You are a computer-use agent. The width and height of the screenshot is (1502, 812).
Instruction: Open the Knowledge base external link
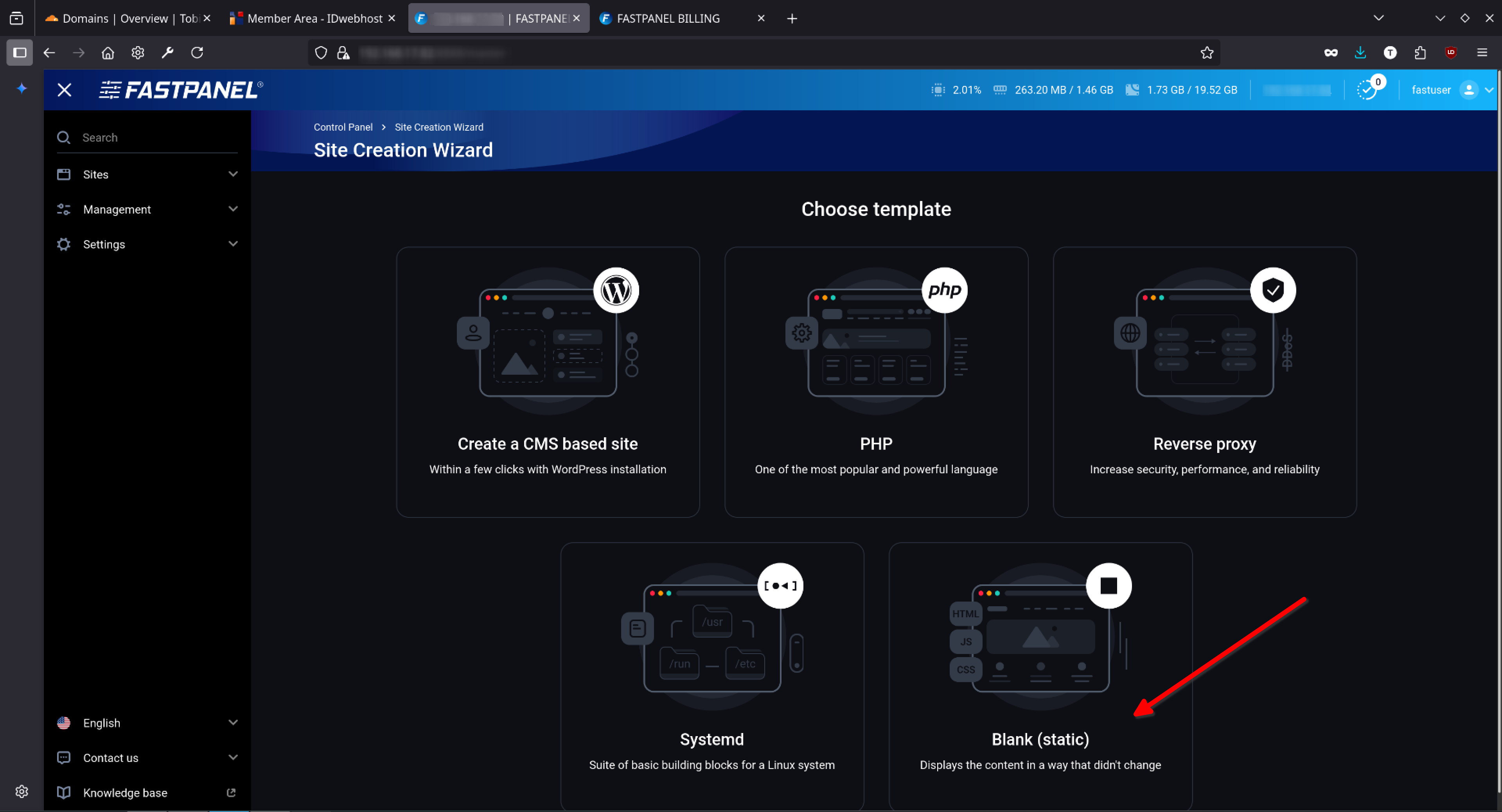point(125,792)
